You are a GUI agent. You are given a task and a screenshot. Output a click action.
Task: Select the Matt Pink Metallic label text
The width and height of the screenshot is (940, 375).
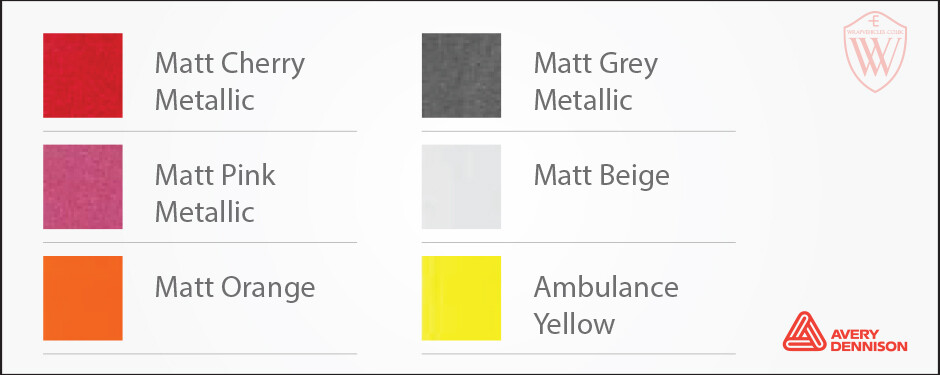click(x=215, y=193)
